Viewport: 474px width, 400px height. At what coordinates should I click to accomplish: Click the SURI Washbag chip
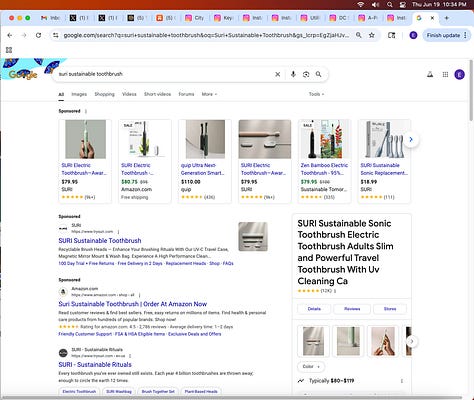tap(119, 392)
